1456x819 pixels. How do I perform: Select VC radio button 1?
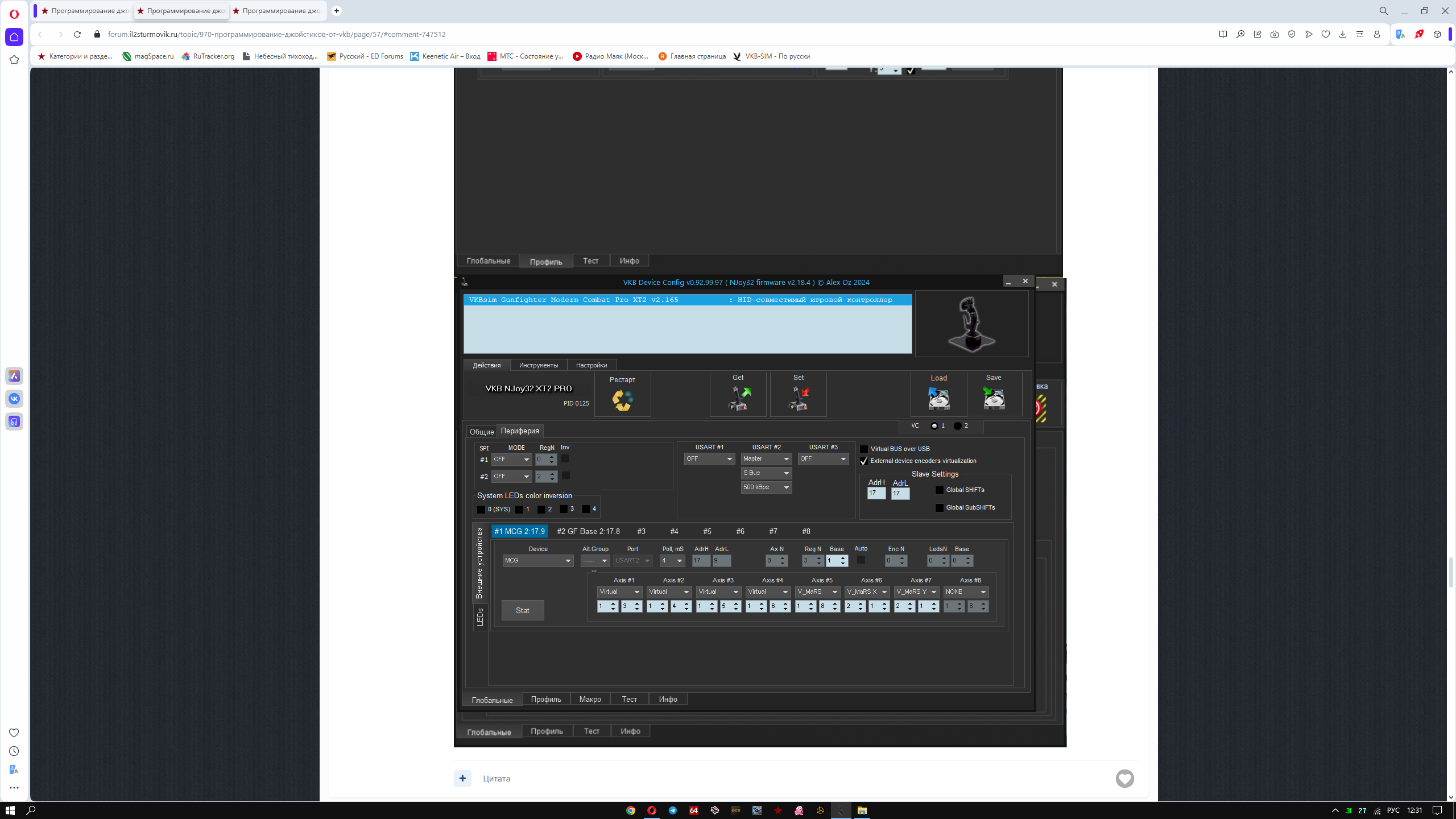coord(934,425)
